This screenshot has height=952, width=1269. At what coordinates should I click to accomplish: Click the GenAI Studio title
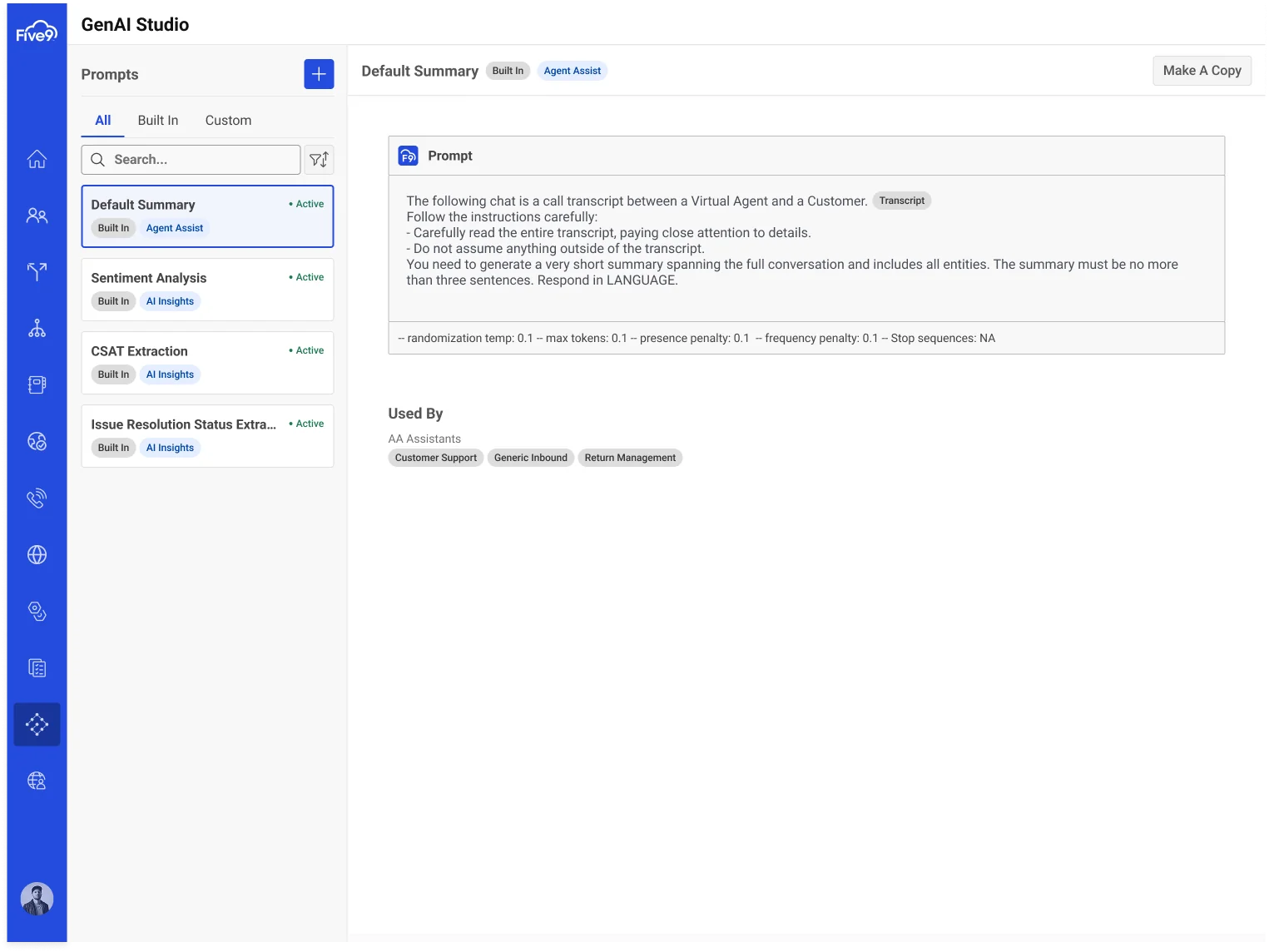coord(135,24)
